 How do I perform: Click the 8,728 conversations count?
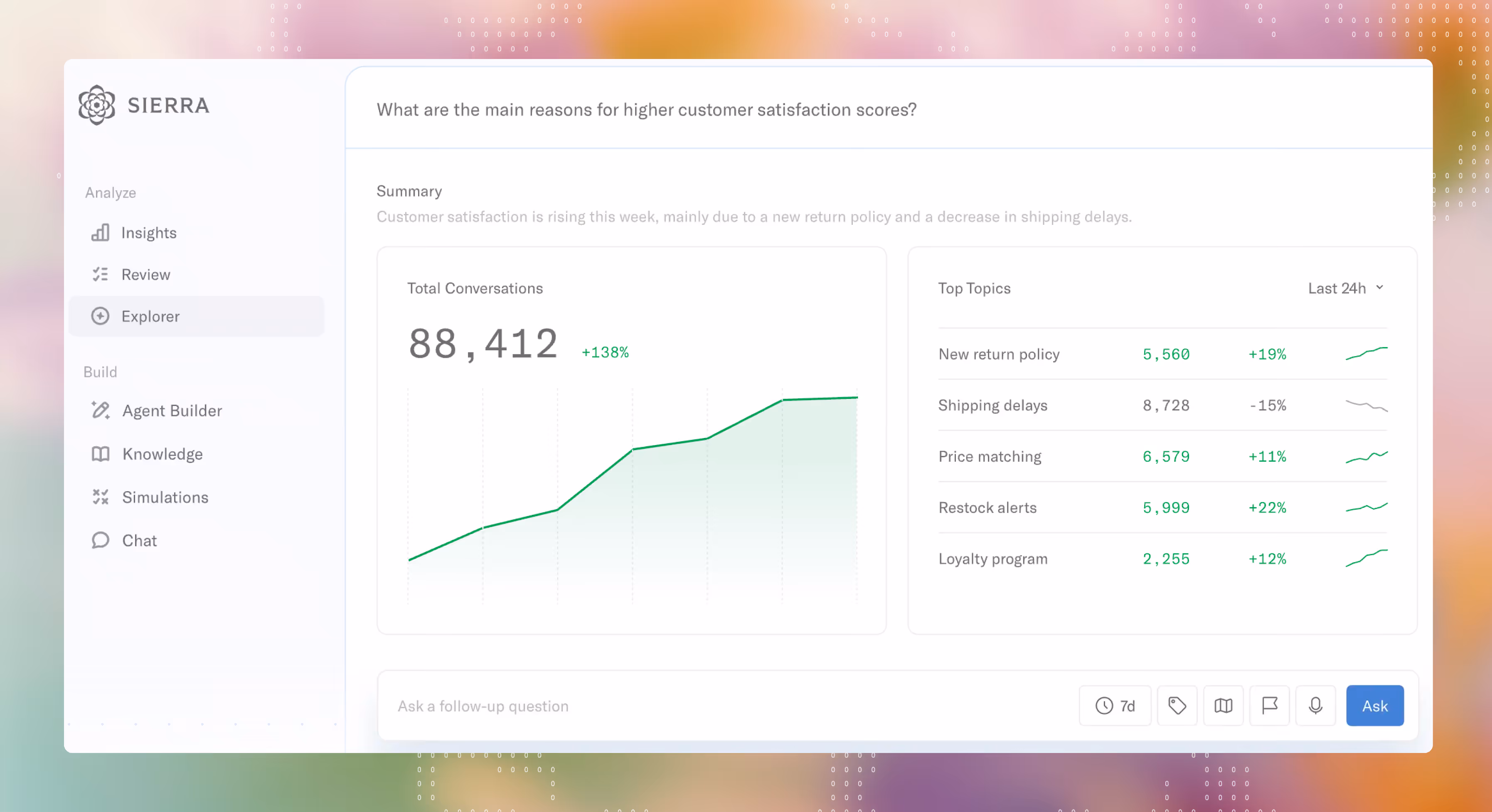coord(1166,405)
